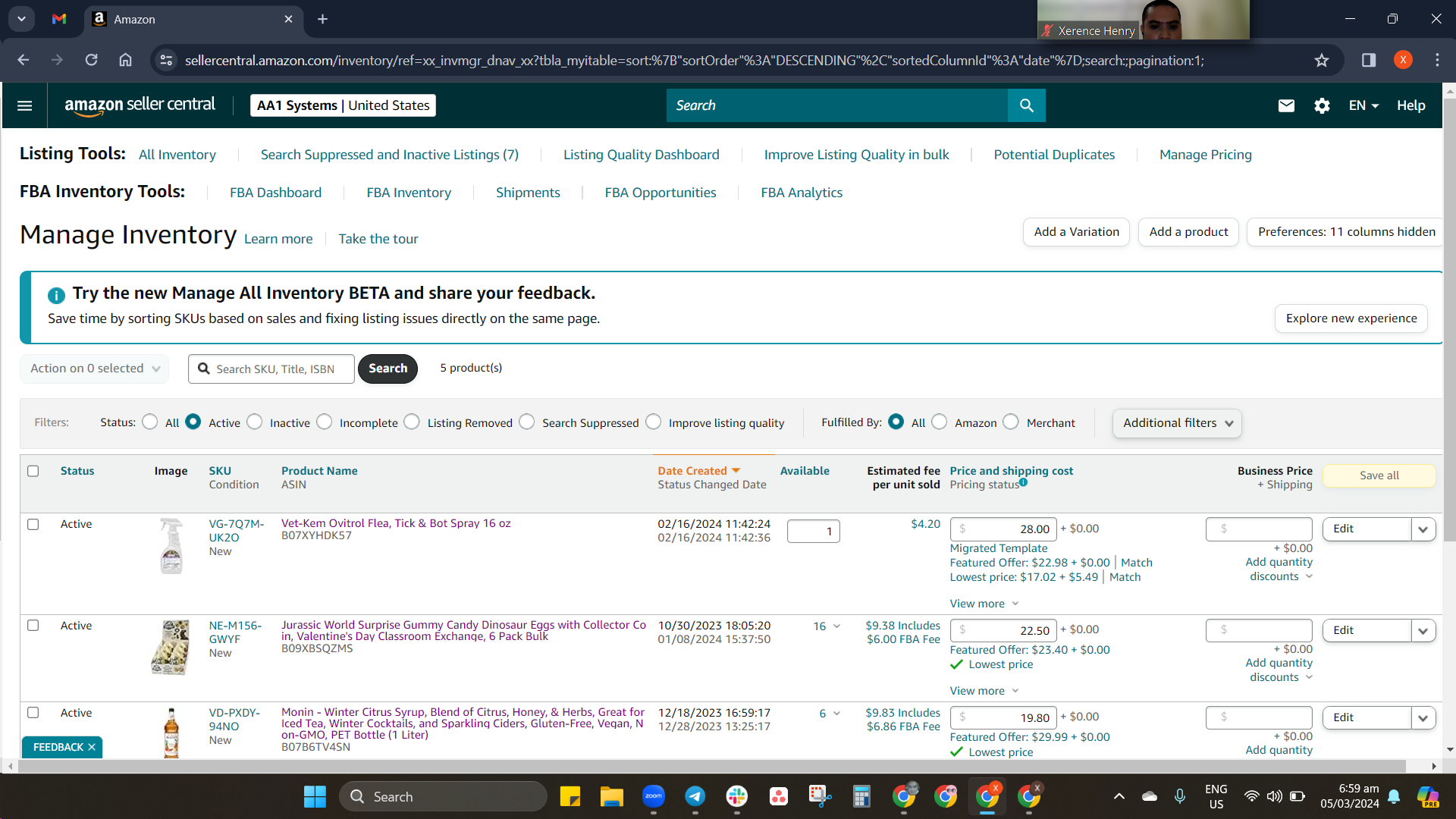The height and width of the screenshot is (819, 1456).
Task: Click the Add a product button
Action: point(1188,232)
